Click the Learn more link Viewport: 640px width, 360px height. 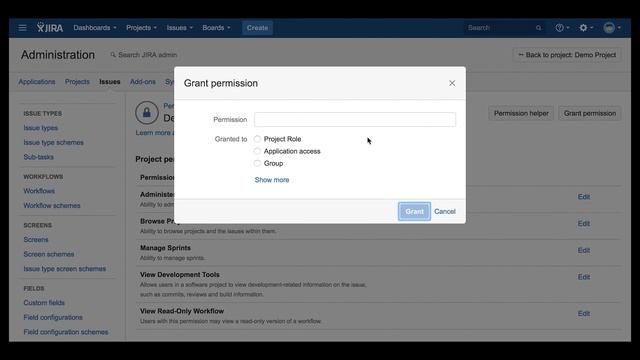[x=155, y=133]
